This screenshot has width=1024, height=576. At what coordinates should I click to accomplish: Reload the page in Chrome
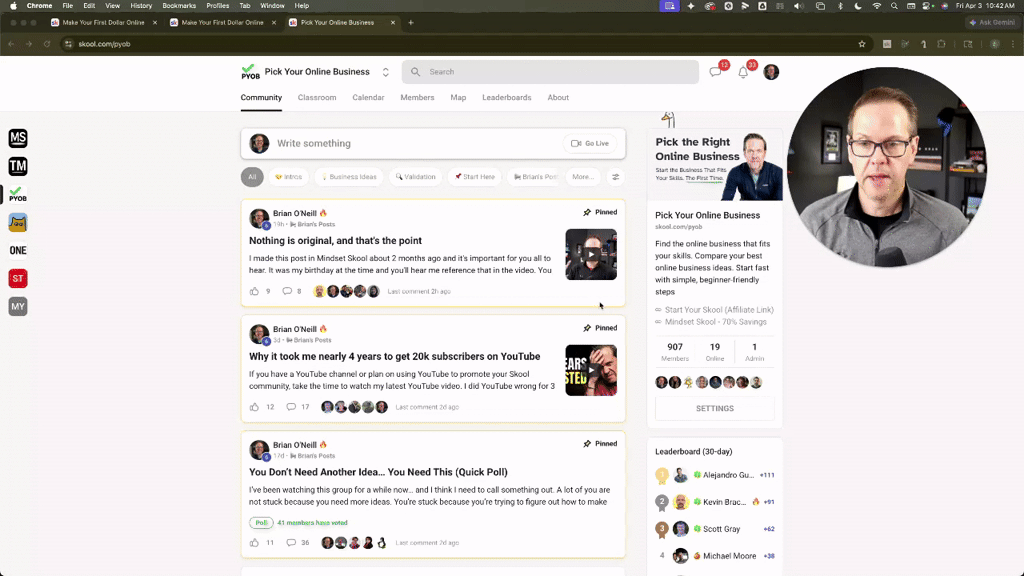[47, 44]
